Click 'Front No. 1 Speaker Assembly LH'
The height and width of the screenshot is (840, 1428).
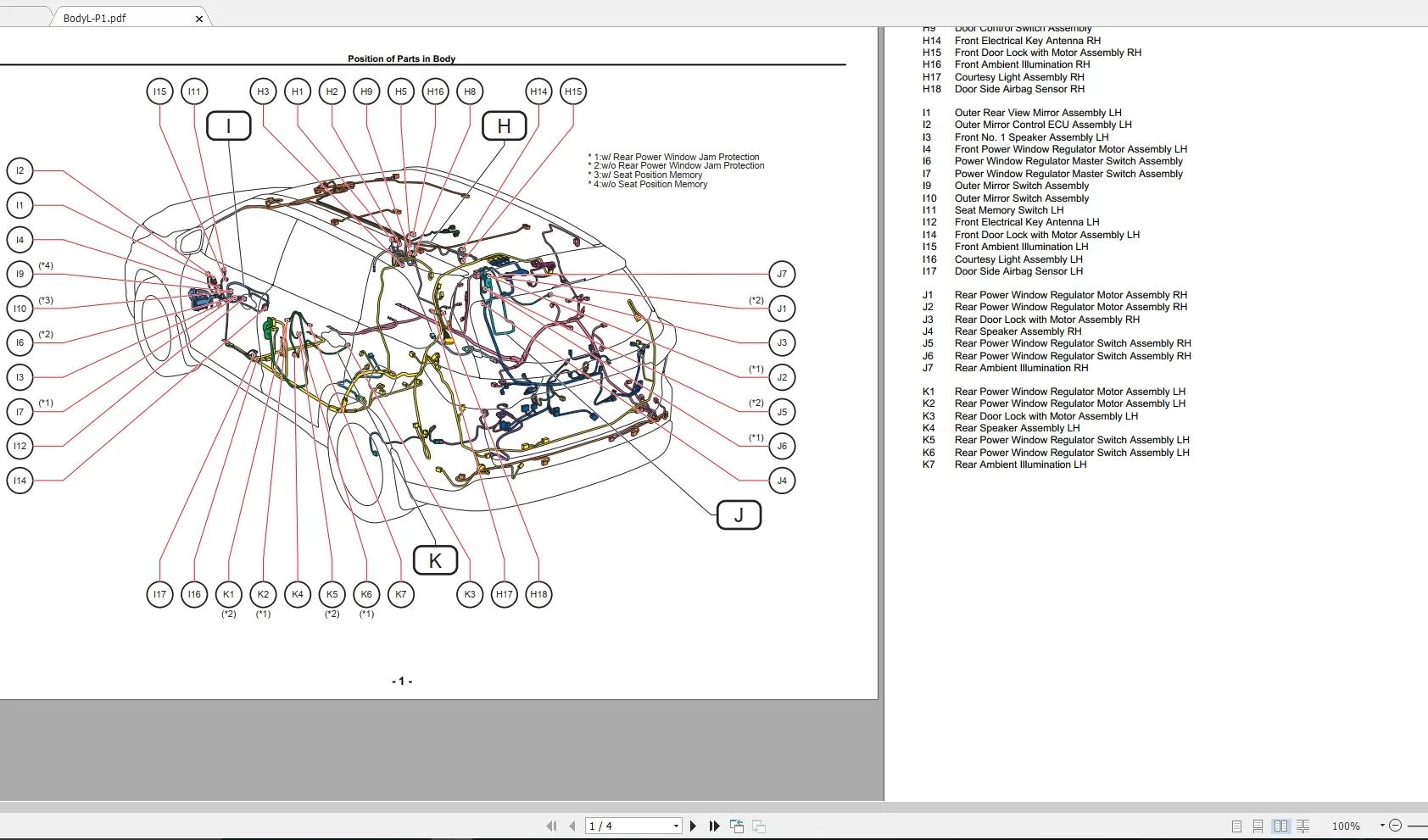[1032, 137]
